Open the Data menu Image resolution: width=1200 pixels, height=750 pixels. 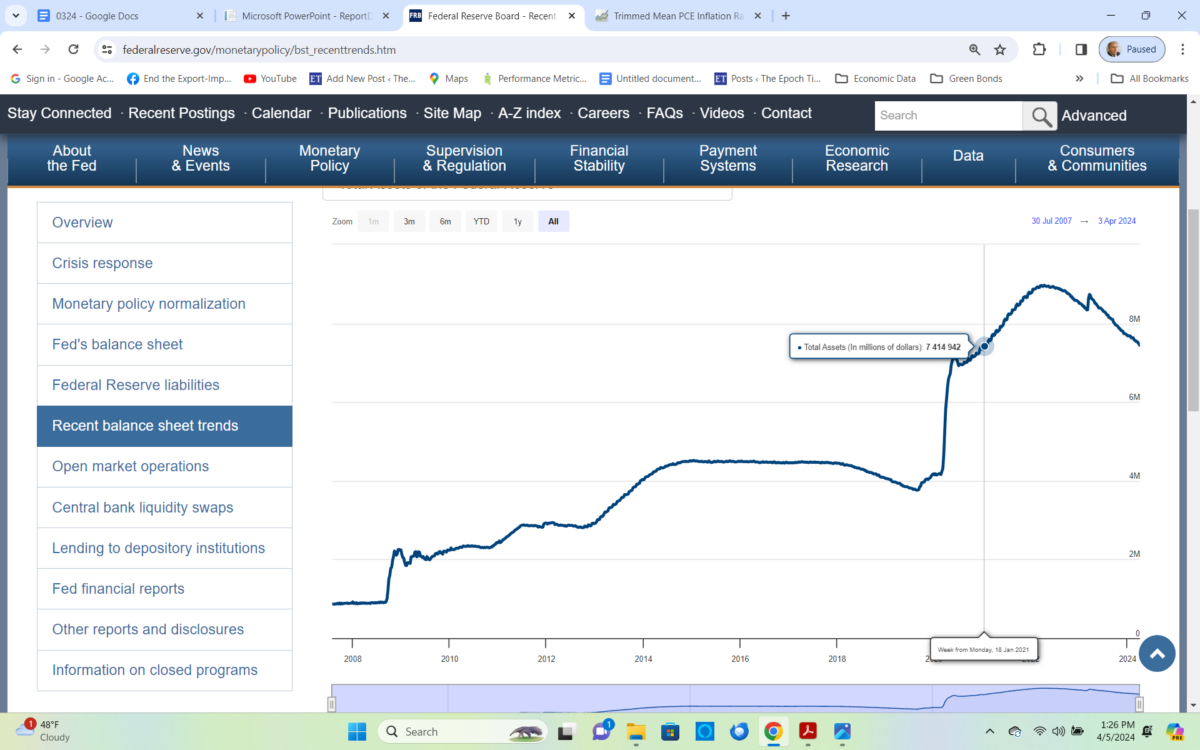pos(968,156)
